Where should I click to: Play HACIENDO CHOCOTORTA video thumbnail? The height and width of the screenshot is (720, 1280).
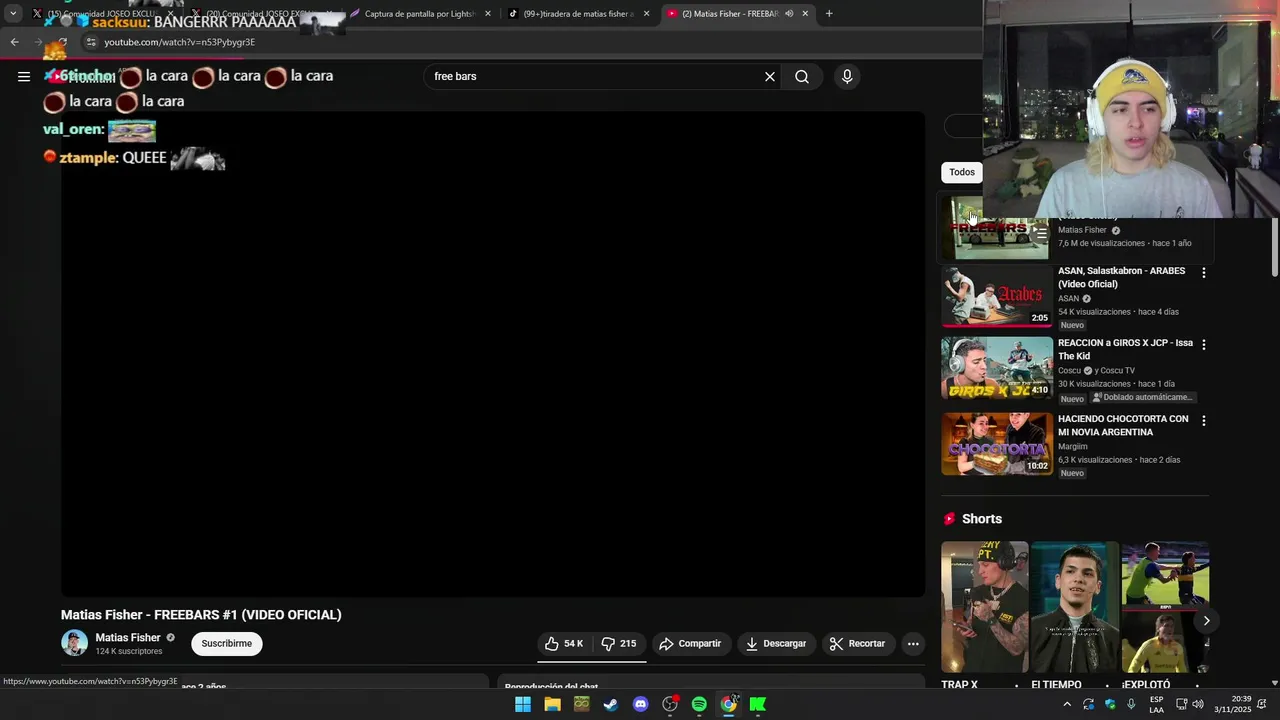pos(997,444)
